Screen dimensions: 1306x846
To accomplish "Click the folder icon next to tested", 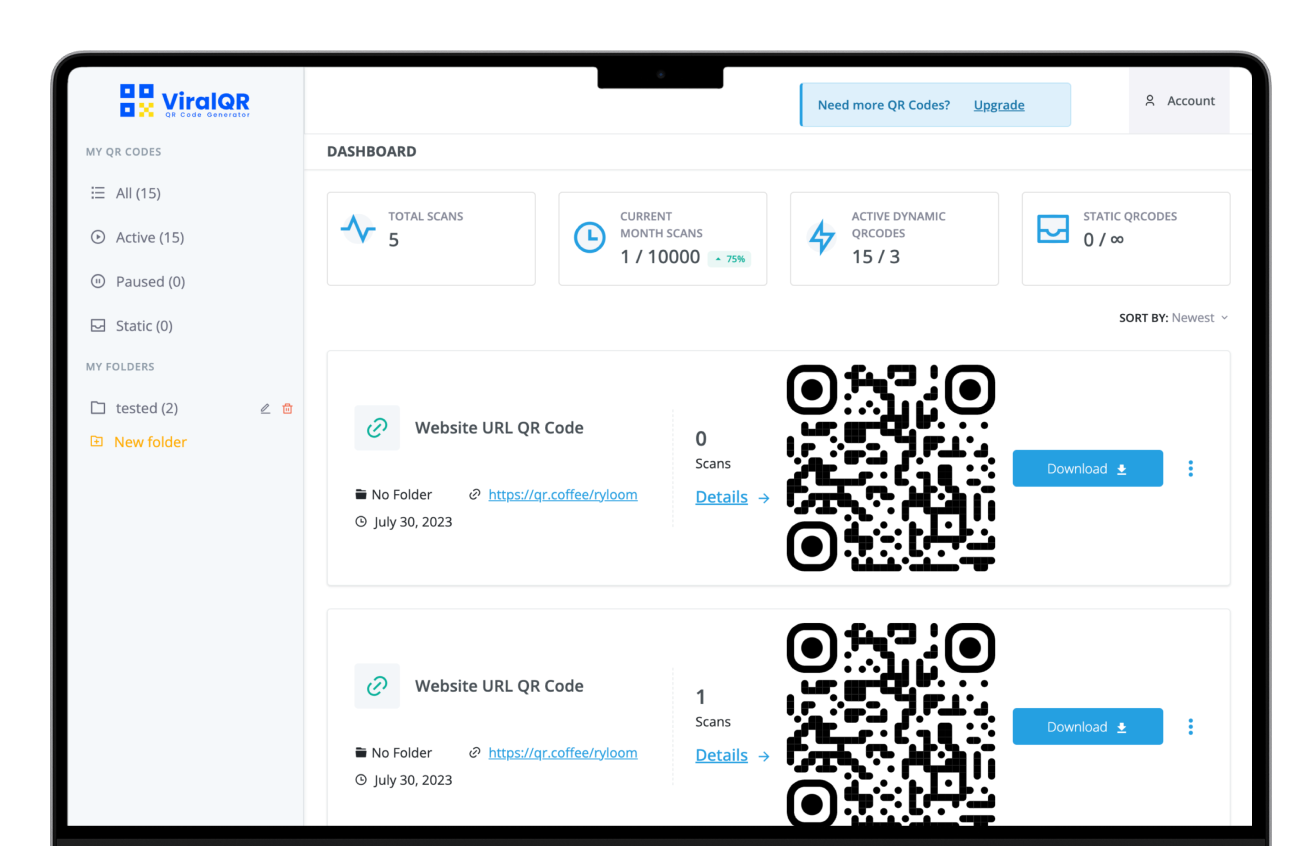I will tap(97, 407).
